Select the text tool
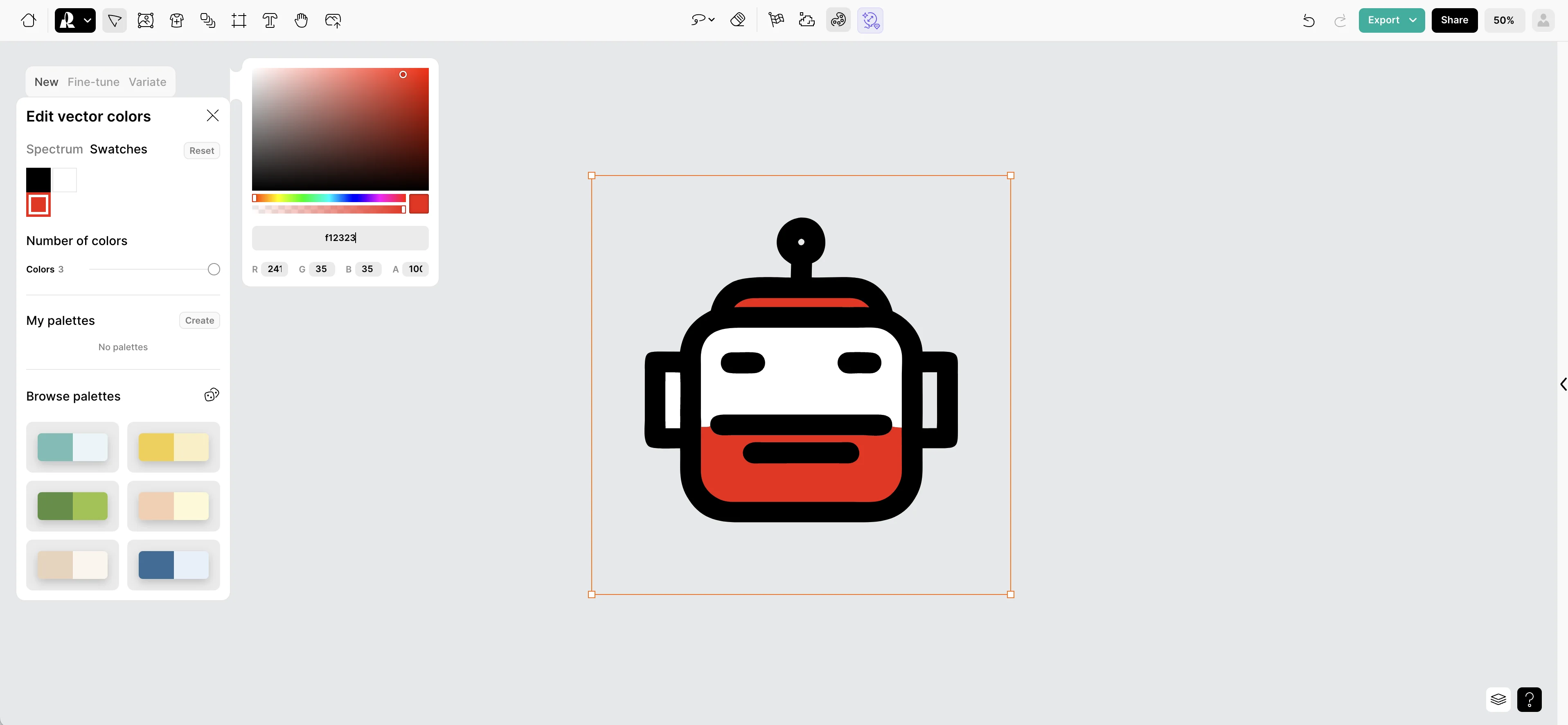The height and width of the screenshot is (725, 1568). pyautogui.click(x=270, y=20)
